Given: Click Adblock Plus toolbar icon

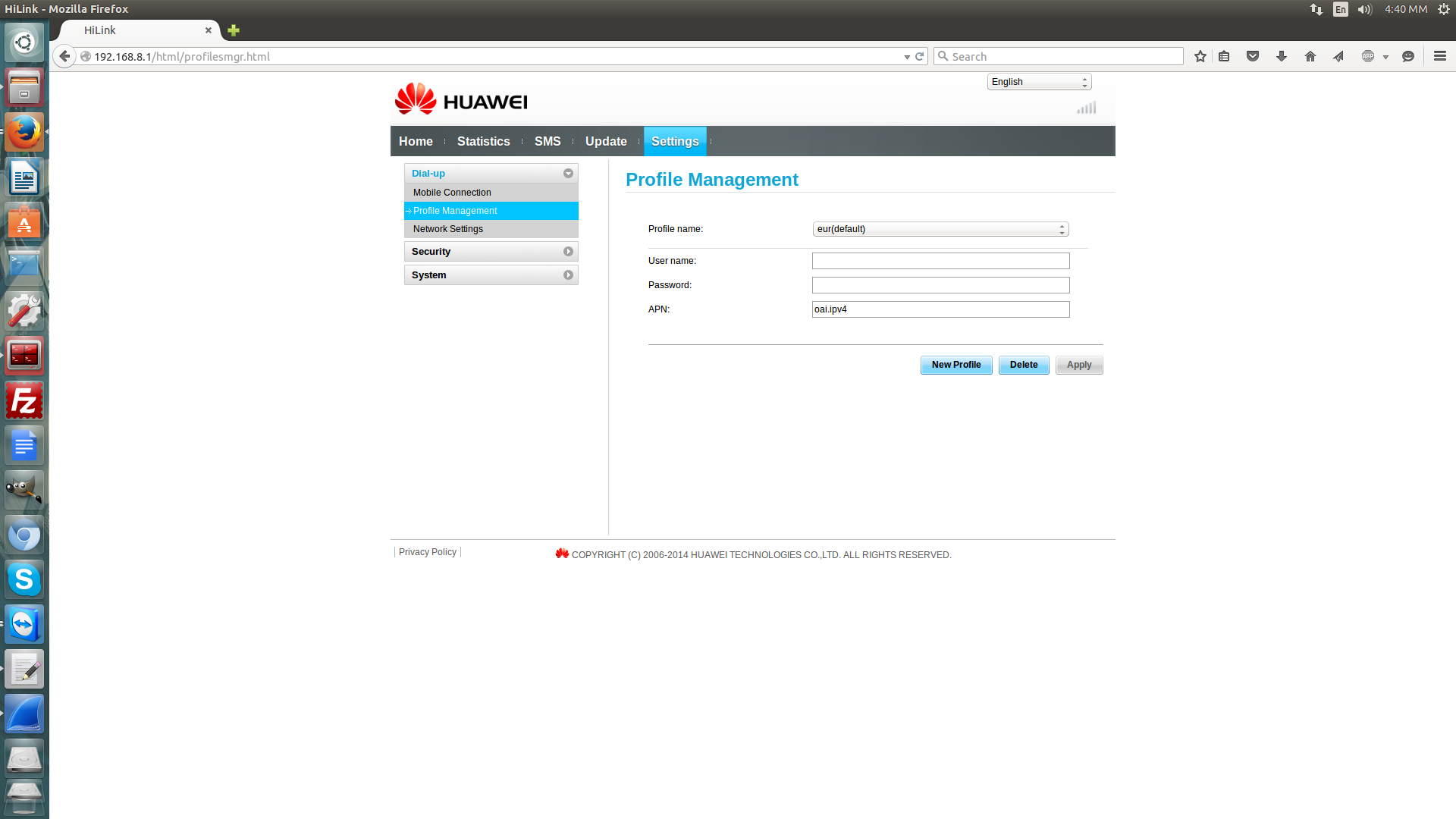Looking at the screenshot, I should coord(1368,56).
